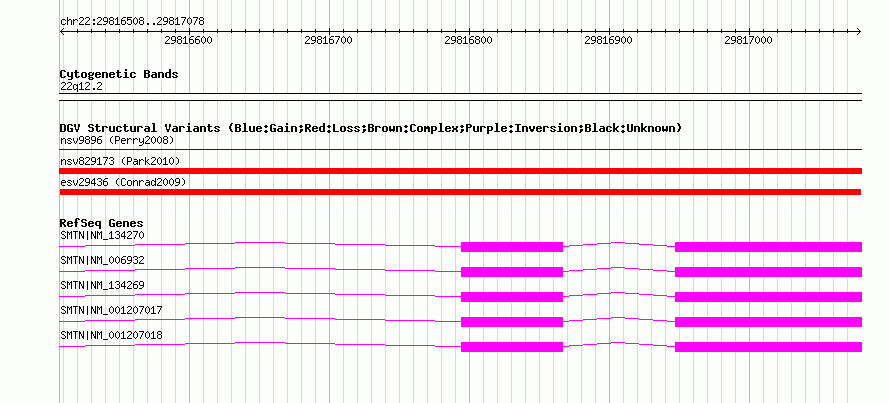Click the shorter exon of NM_001207018 near 29816800

(x=512, y=347)
